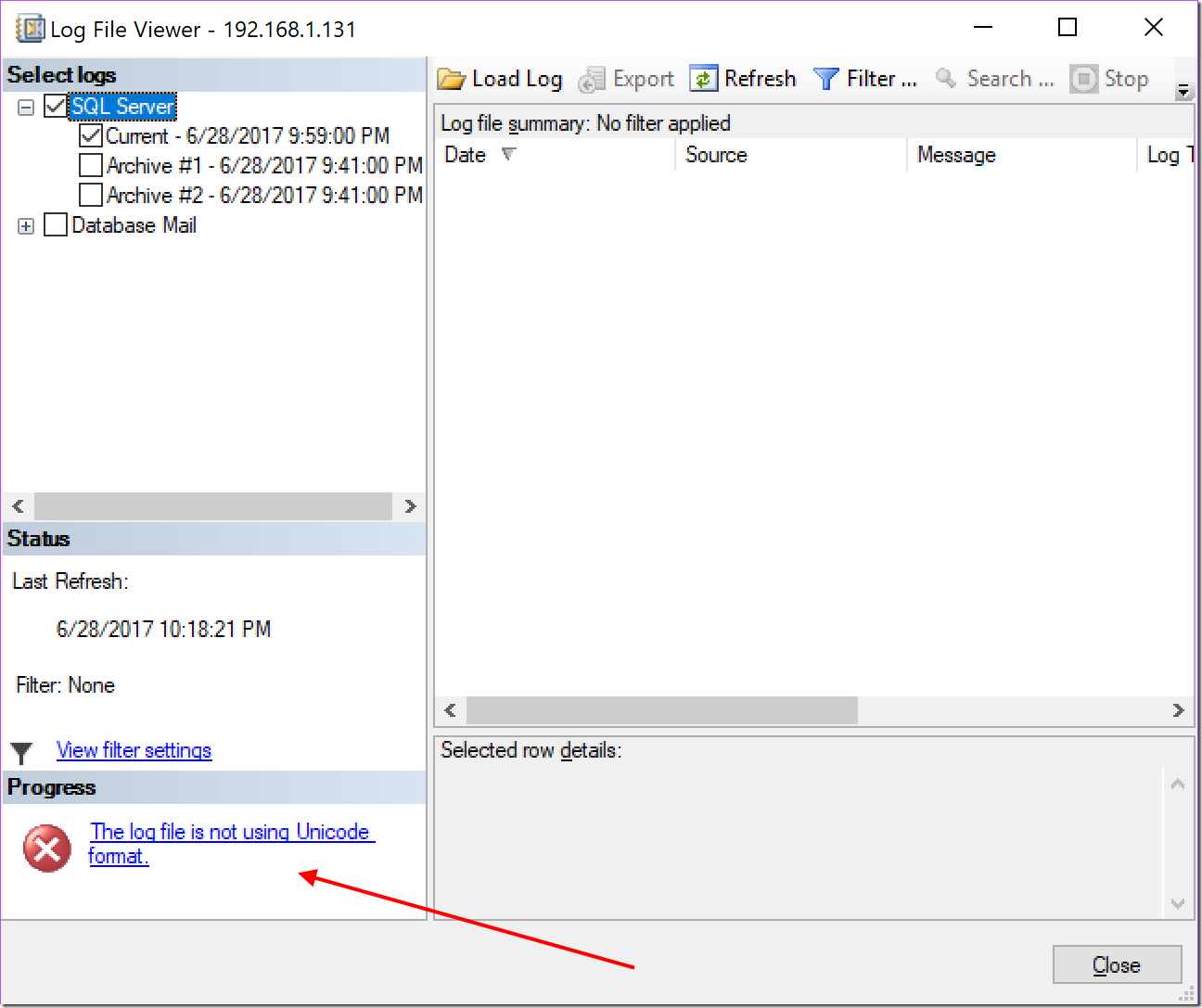The image size is (1202, 1008).
Task: Select the Archive #1 log entry
Action: pyautogui.click(x=264, y=165)
